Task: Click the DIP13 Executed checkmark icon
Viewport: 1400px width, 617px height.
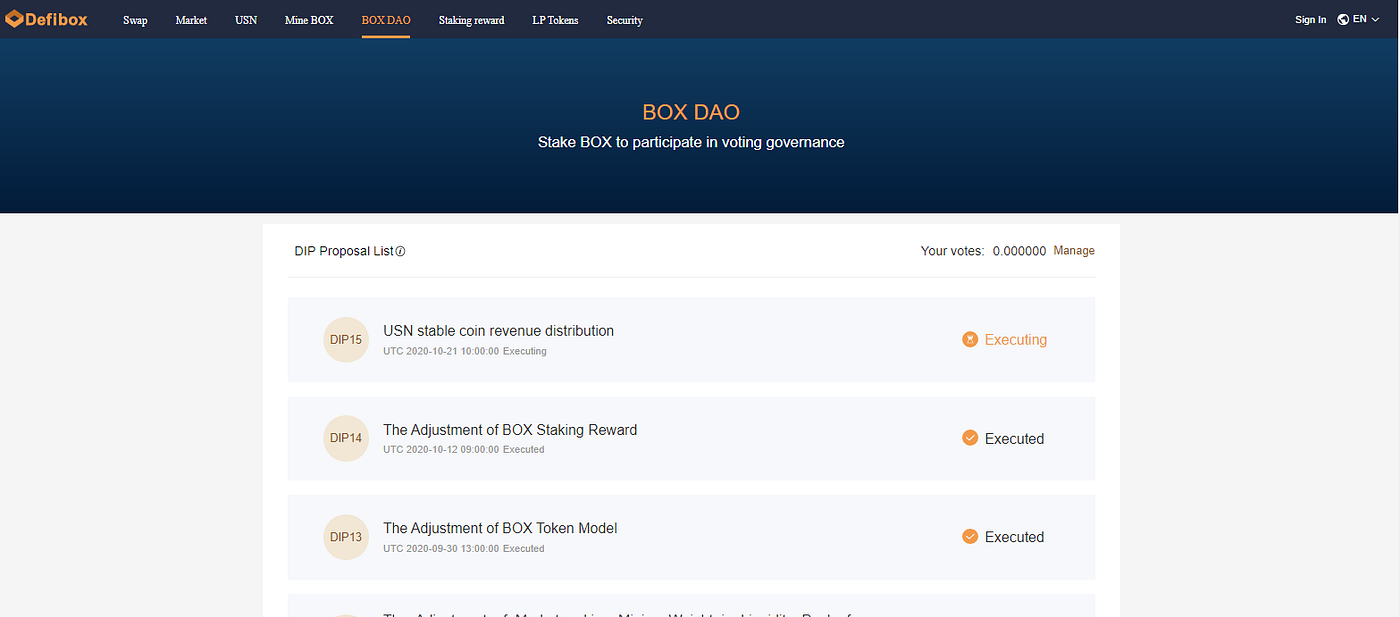Action: pyautogui.click(x=969, y=537)
